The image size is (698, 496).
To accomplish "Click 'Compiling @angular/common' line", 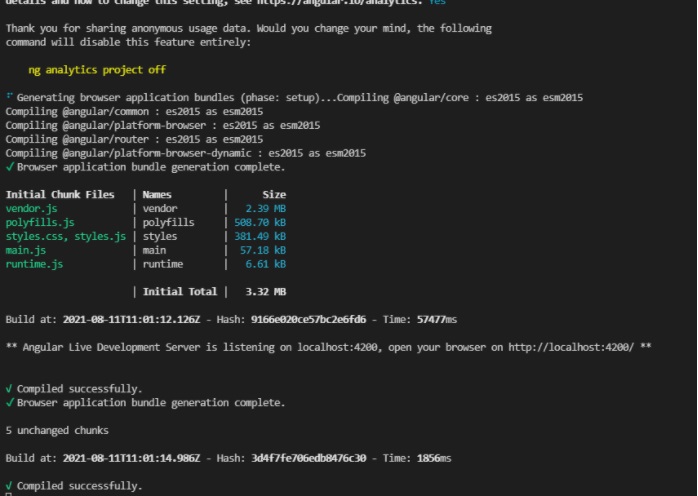I will [134, 111].
